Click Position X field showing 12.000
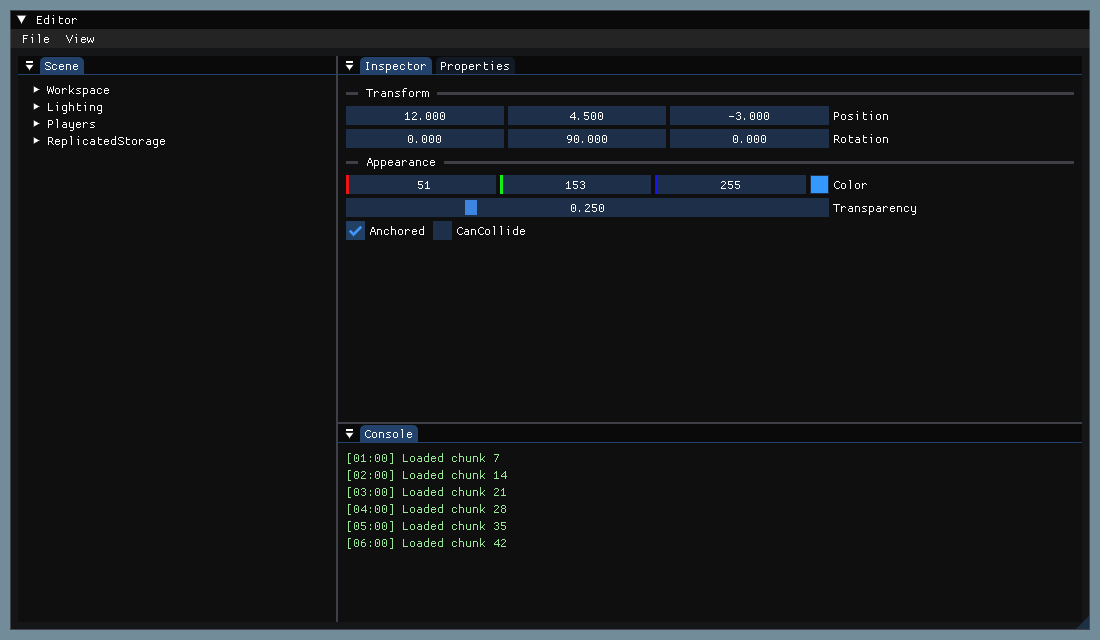 coord(425,116)
